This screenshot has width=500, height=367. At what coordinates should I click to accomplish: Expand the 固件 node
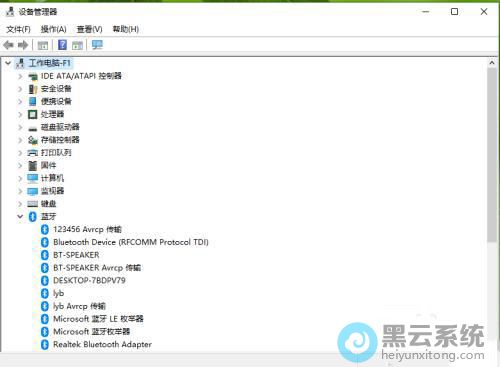coord(20,165)
